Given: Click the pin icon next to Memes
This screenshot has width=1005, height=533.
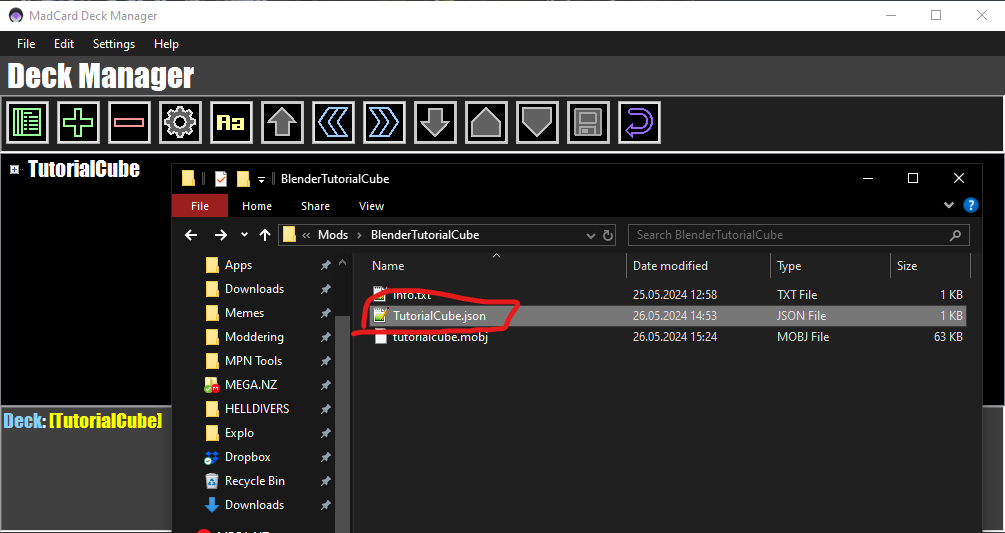Looking at the screenshot, I should 325,313.
